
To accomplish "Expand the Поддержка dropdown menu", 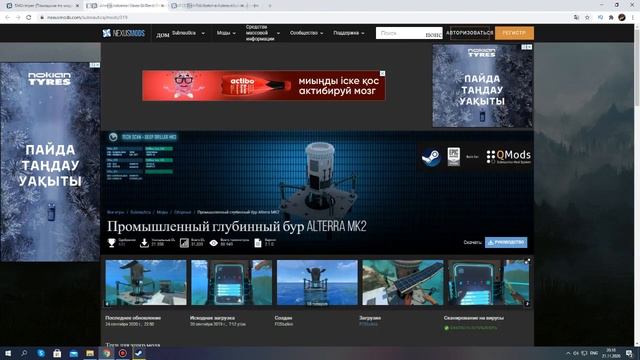I will pyautogui.click(x=348, y=33).
